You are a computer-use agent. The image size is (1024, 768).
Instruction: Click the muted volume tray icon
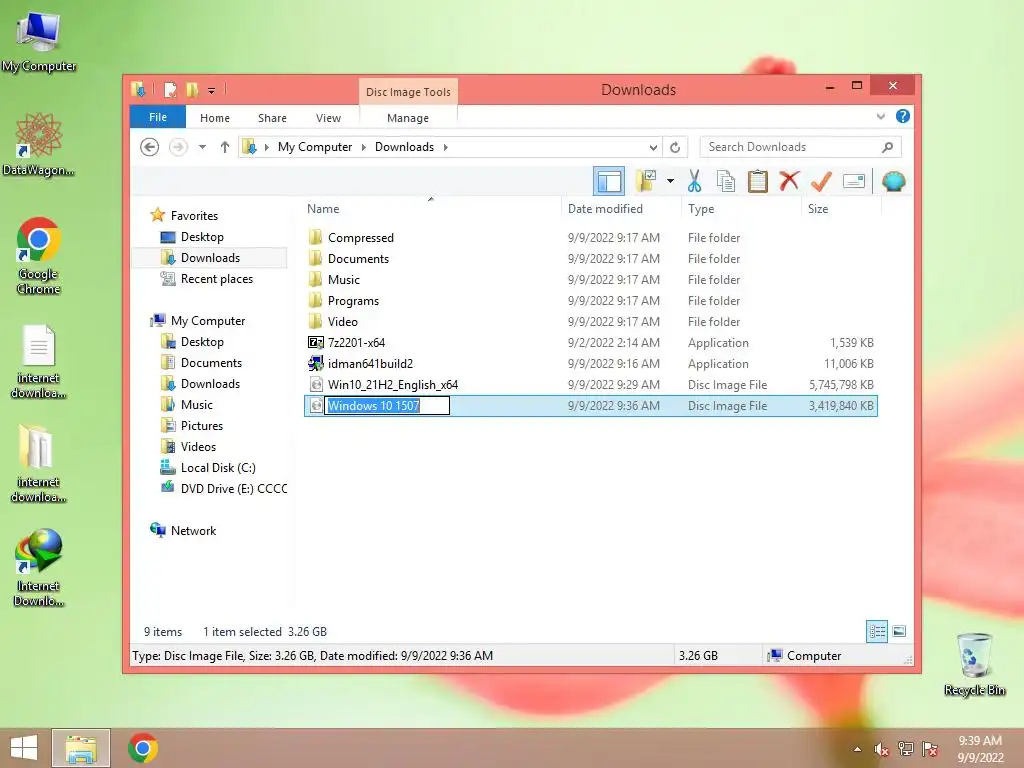tap(881, 749)
